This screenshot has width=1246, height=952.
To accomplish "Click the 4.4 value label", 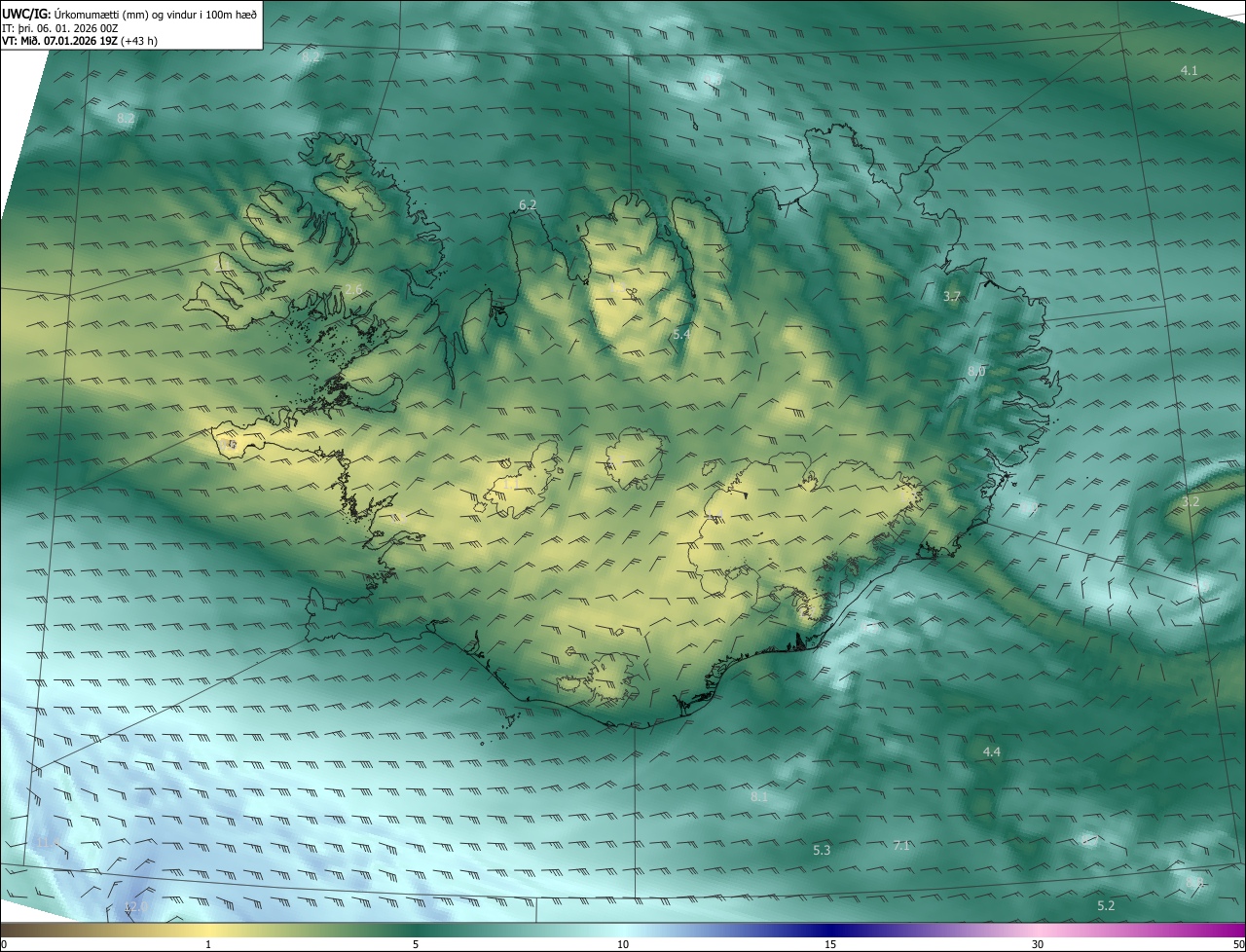I will pos(991,752).
